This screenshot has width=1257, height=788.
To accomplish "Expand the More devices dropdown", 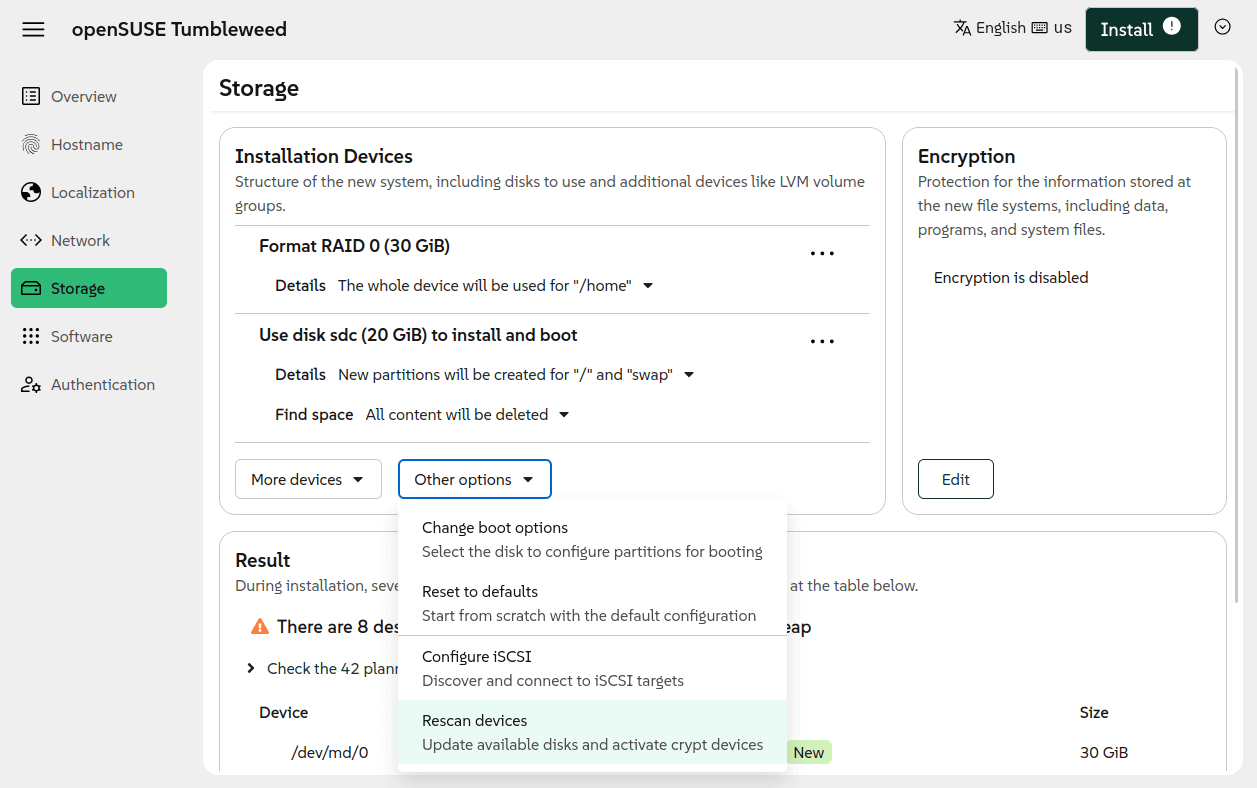I will tap(308, 479).
